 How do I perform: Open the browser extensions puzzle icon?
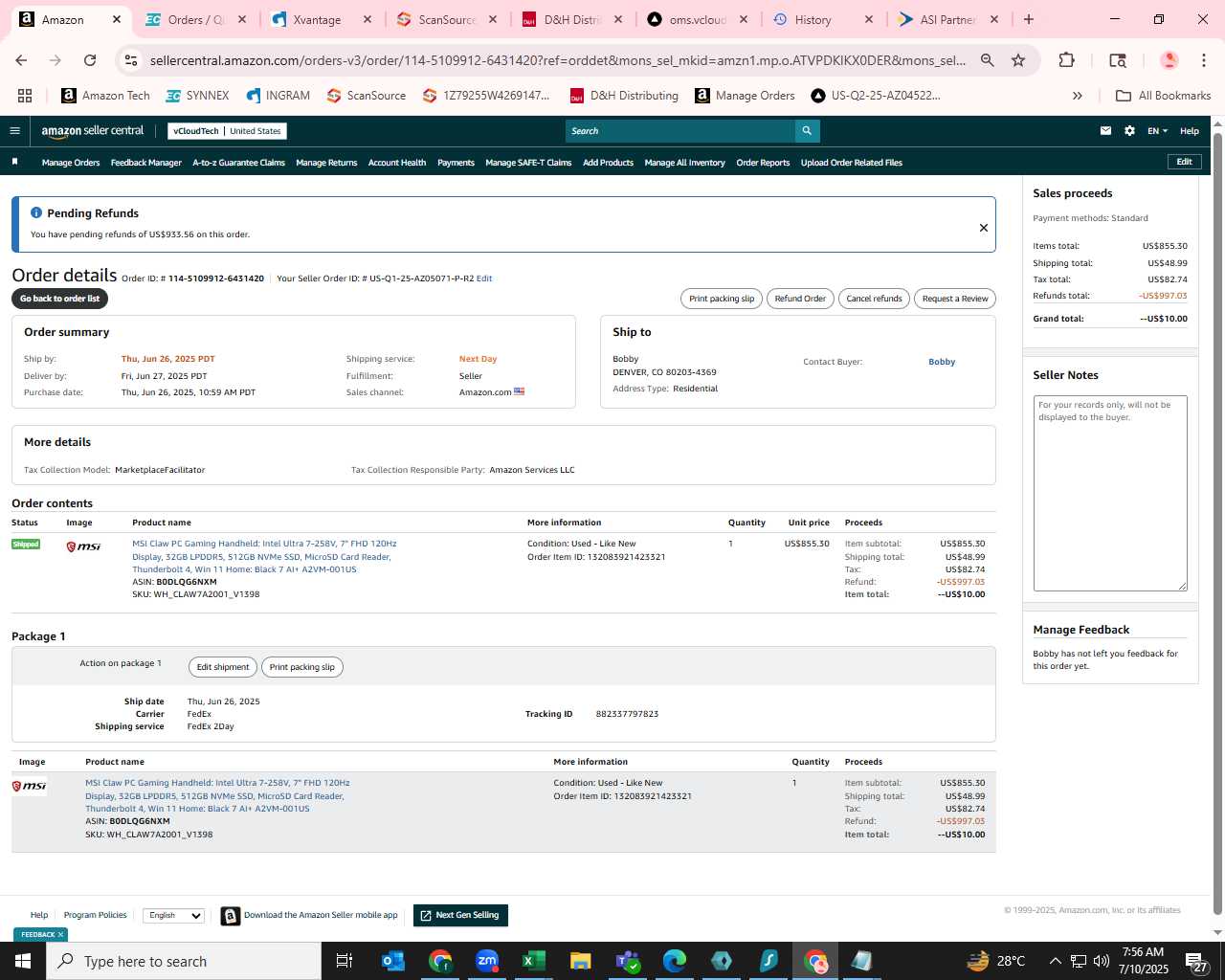coord(1066,60)
